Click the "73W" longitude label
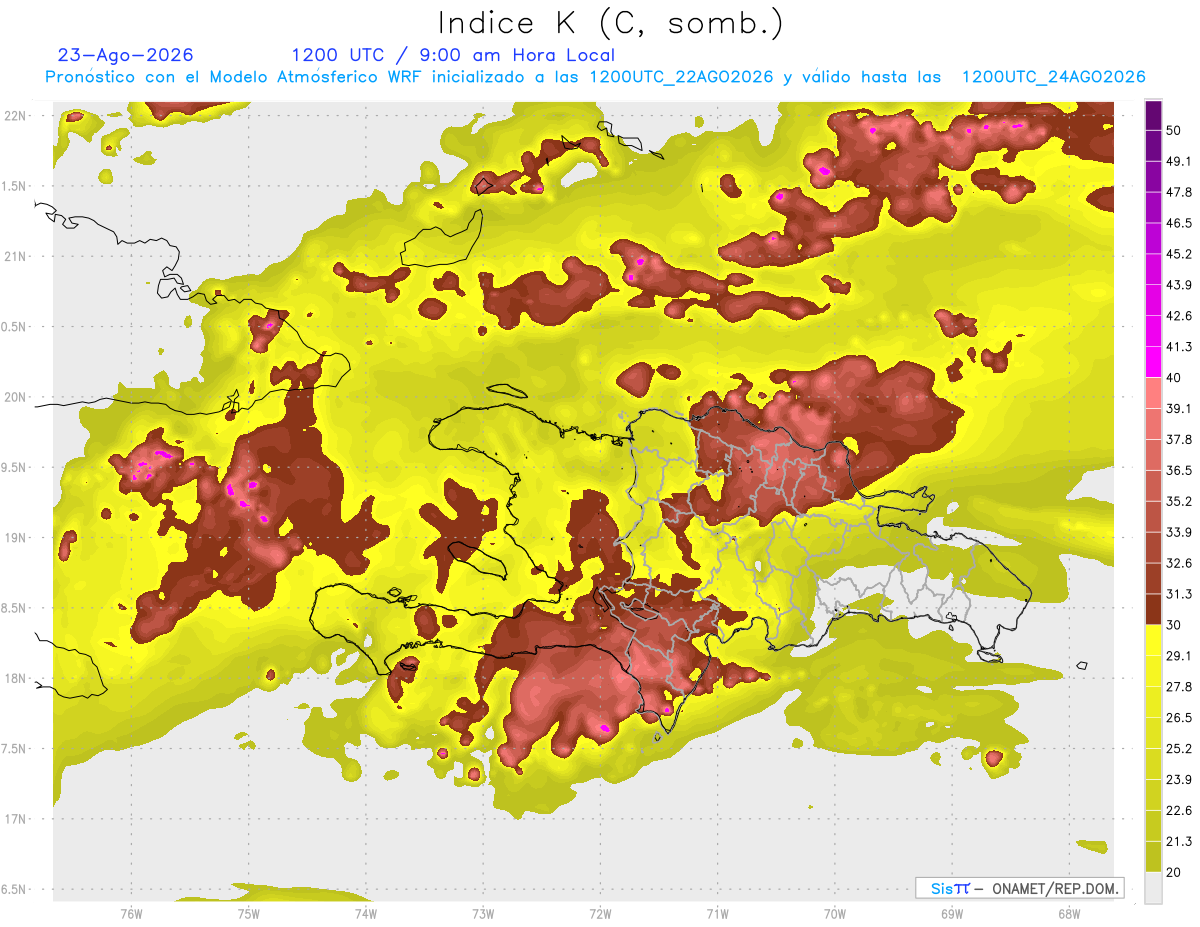Viewport: 1200px width, 927px height. (483, 913)
